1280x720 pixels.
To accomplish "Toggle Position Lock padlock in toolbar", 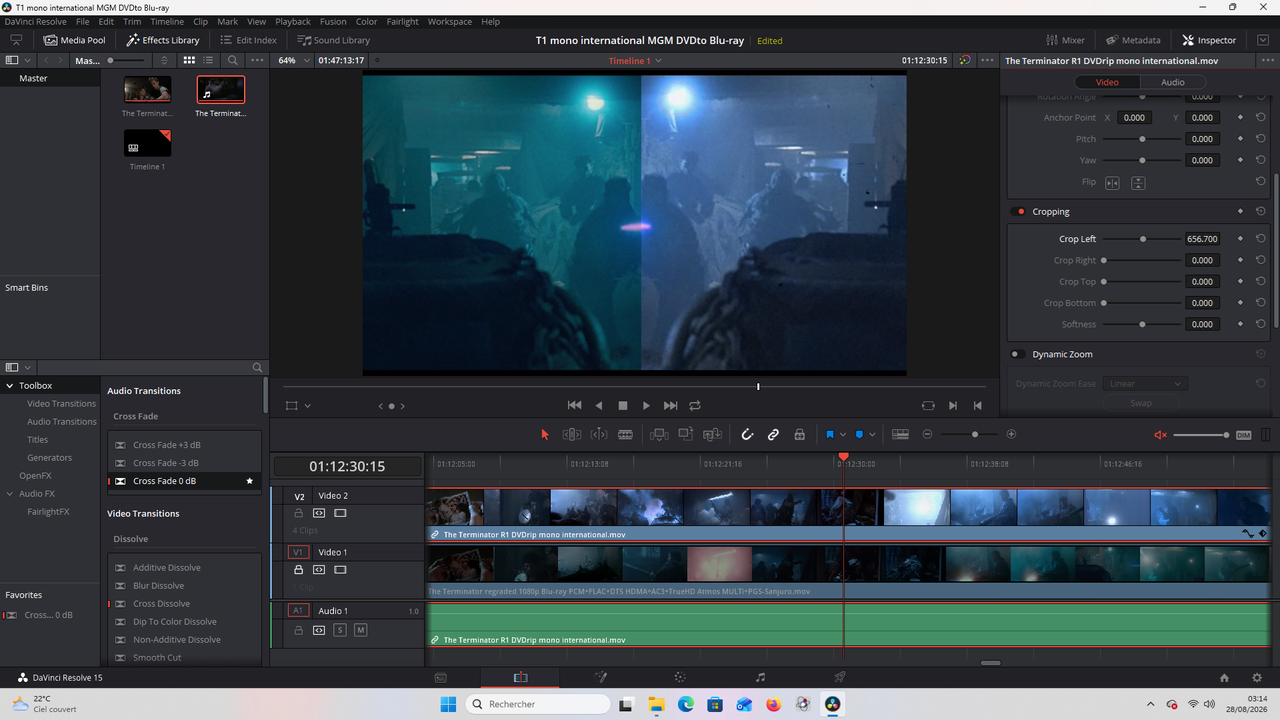I will 799,434.
